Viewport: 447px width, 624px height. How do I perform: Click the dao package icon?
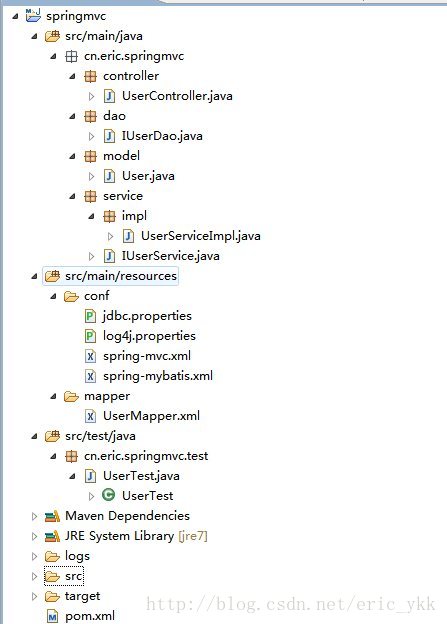point(90,116)
